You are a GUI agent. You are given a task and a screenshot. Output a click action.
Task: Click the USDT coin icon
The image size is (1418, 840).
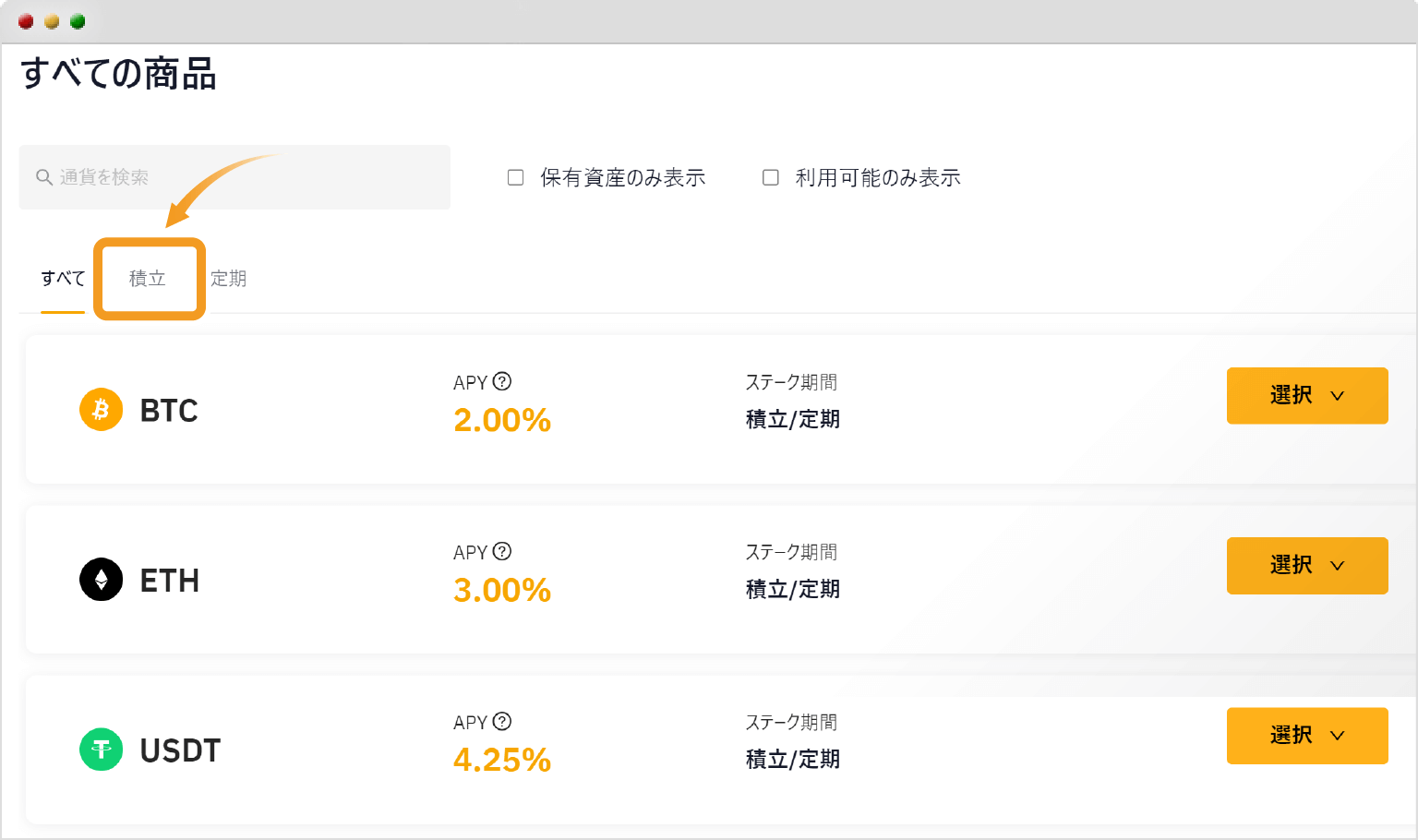coord(102,750)
